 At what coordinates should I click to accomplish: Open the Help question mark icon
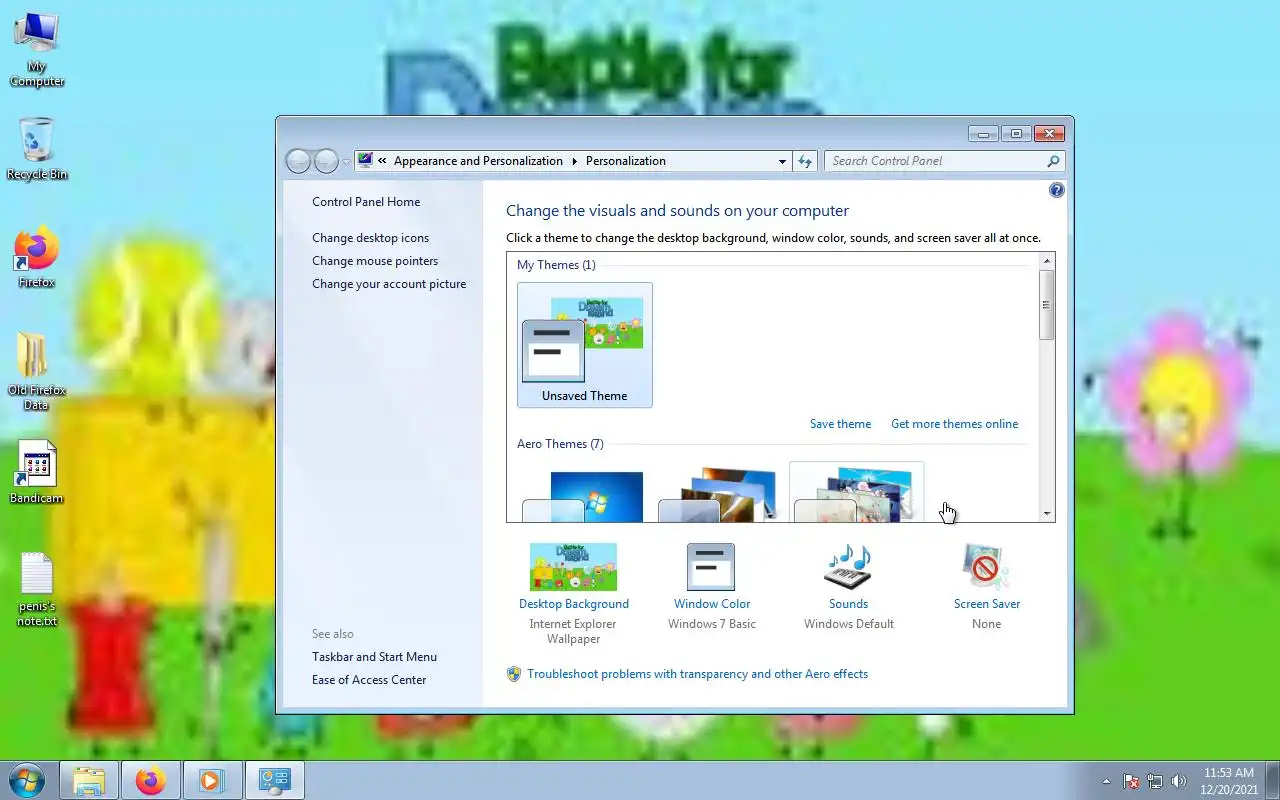click(x=1057, y=190)
